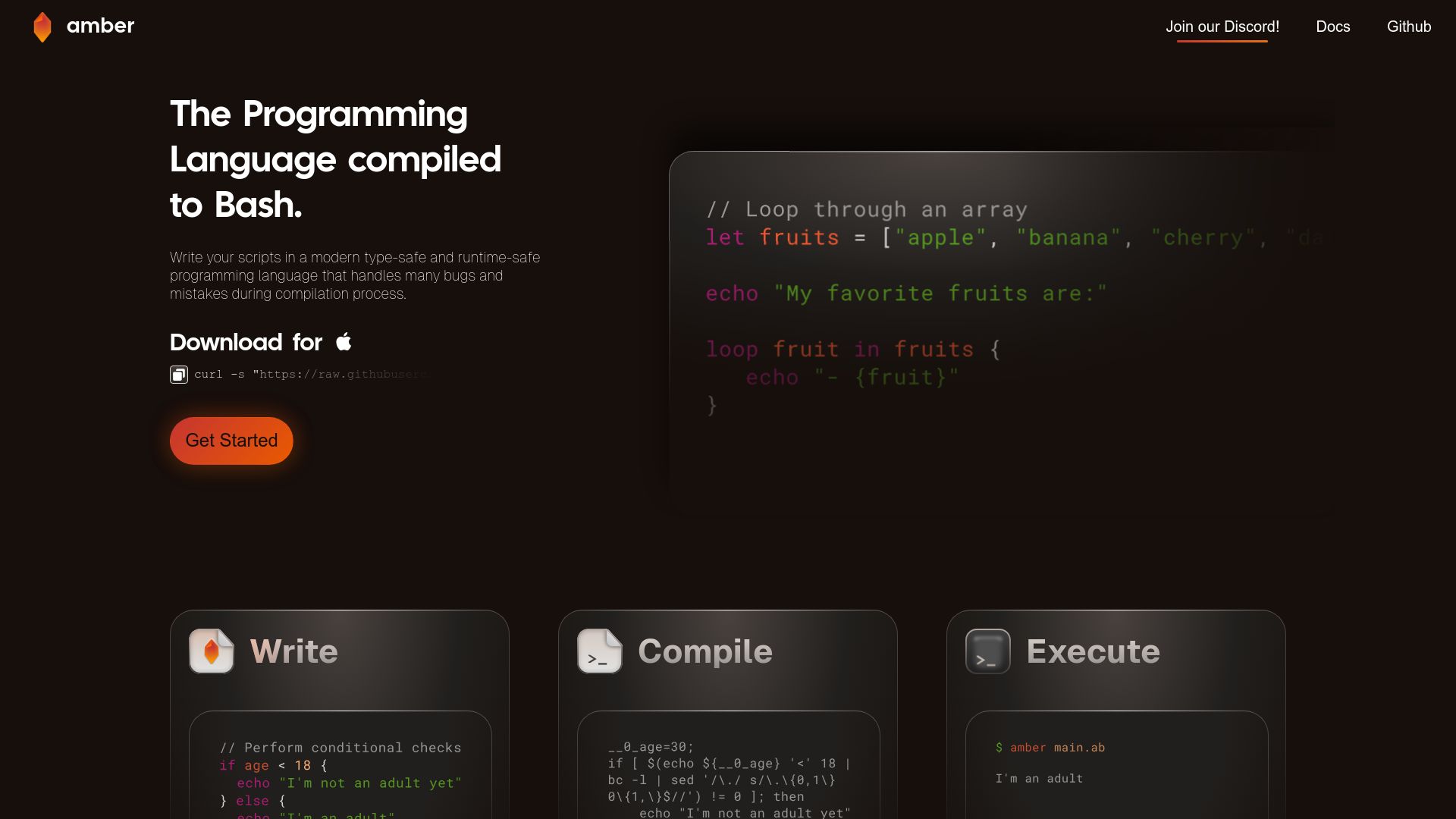Click the amber gem logo icon
Viewport: 1456px width, 819px height.
[x=42, y=27]
